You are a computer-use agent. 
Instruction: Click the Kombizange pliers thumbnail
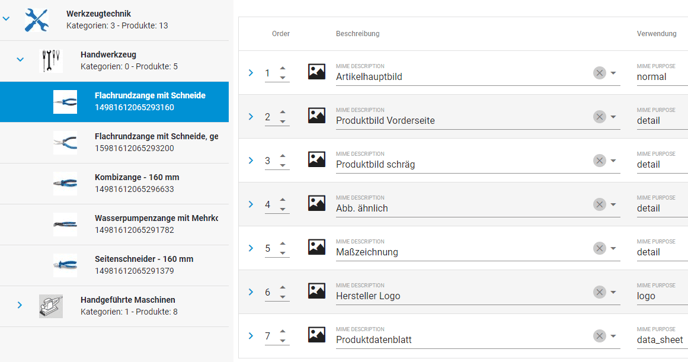click(65, 183)
